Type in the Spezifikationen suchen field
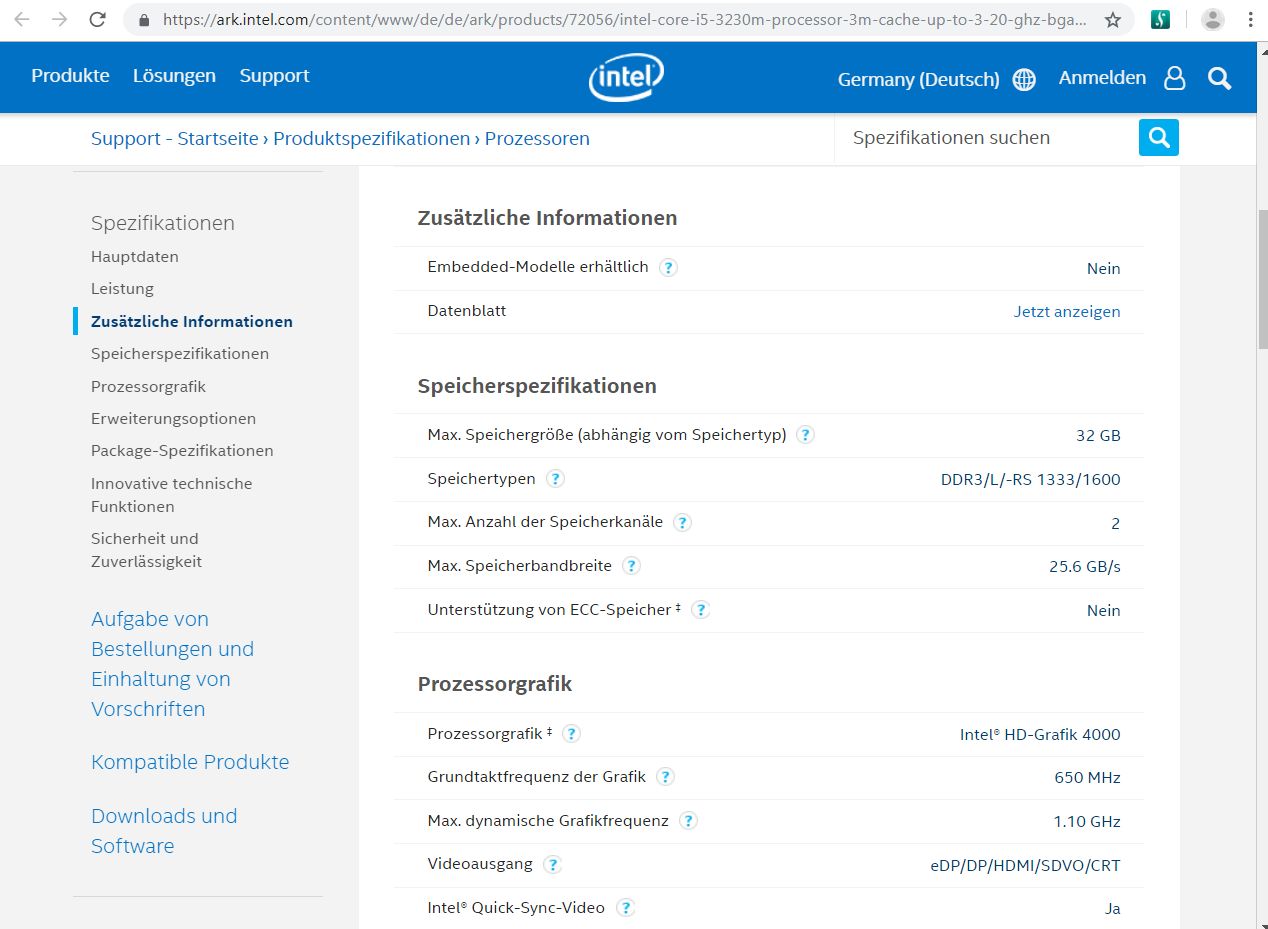The height and width of the screenshot is (929, 1268). 985,138
